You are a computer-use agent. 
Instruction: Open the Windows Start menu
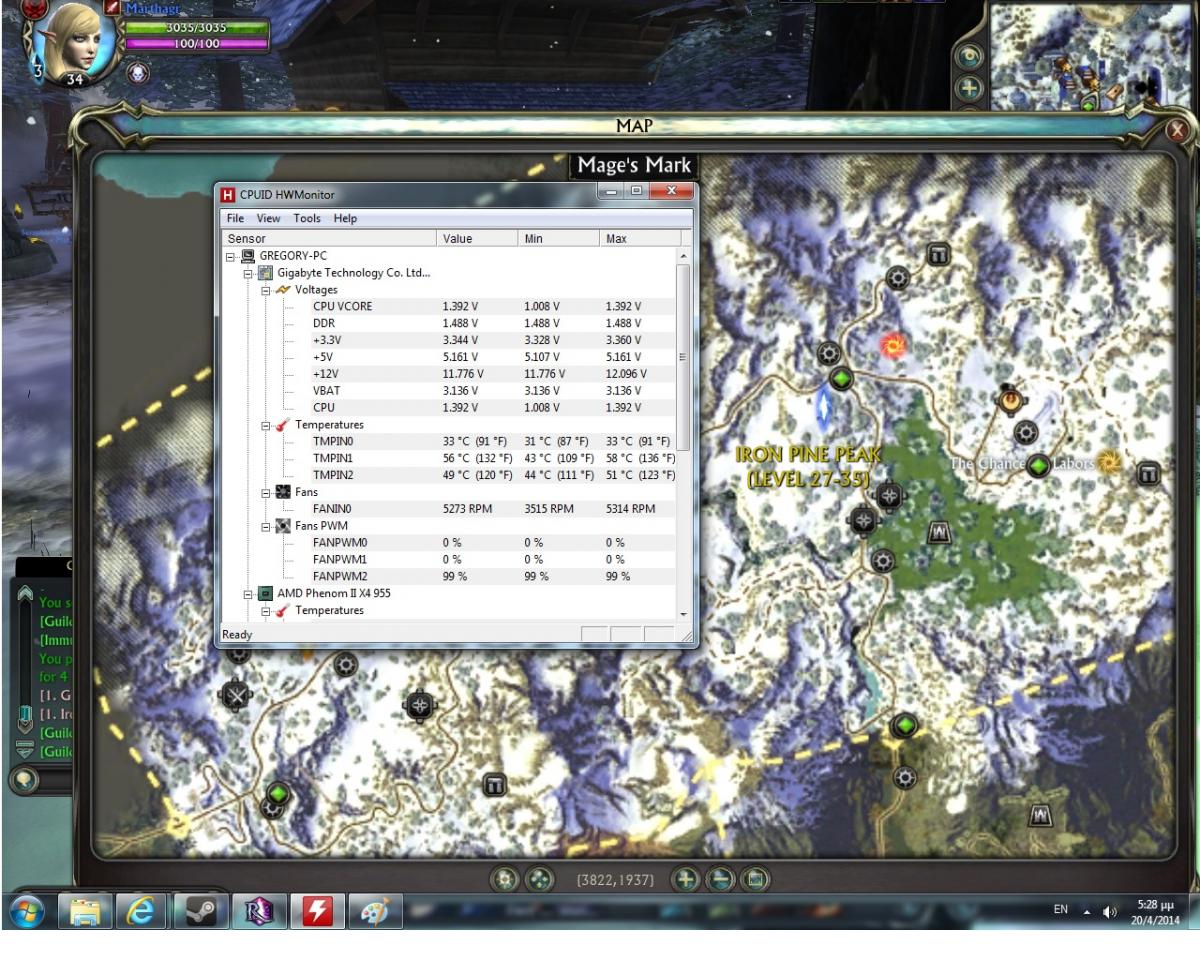pyautogui.click(x=29, y=912)
